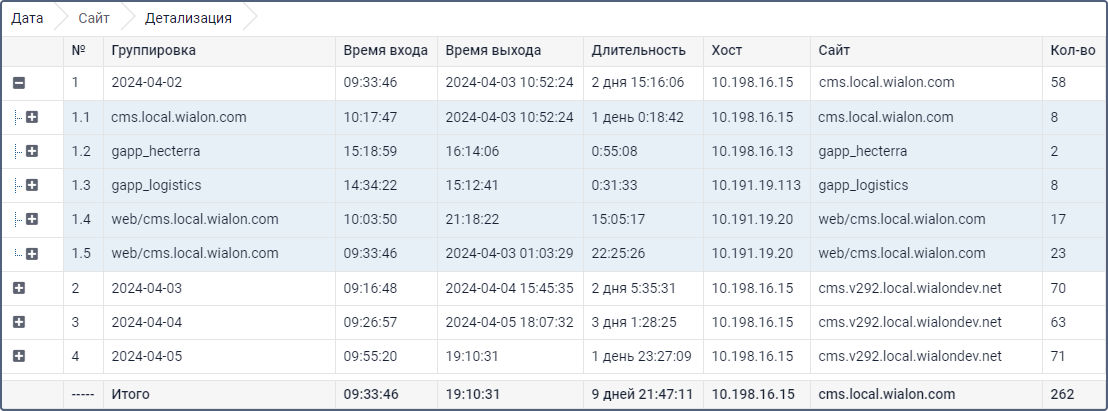Expand row 1.4 plus icon
Screen dimensions: 1108x411
[x=32, y=220]
